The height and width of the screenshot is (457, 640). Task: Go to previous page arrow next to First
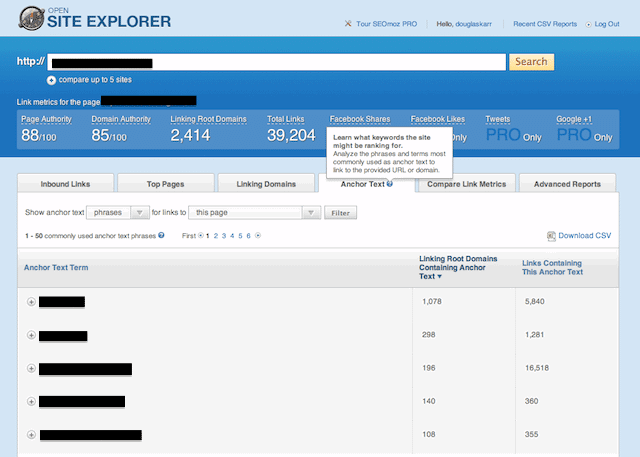click(x=201, y=235)
